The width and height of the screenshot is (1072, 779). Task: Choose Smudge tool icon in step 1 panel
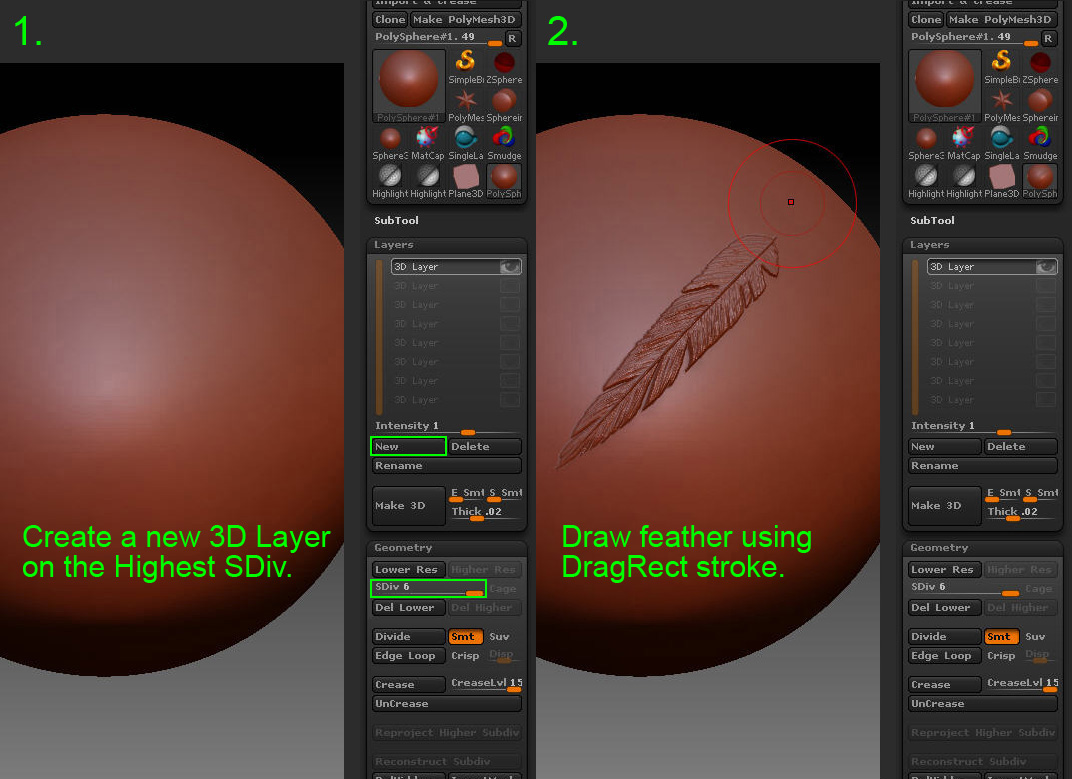[505, 144]
